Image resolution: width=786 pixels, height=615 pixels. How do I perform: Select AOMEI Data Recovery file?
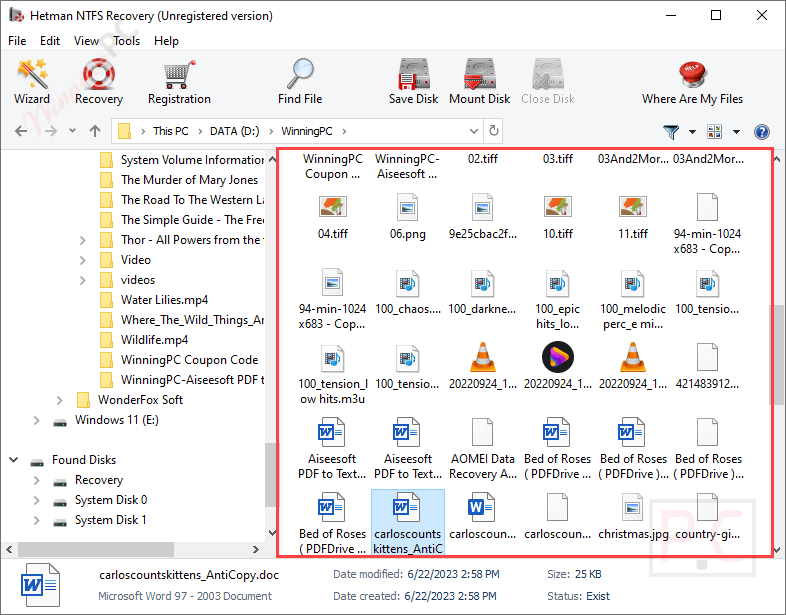483,449
